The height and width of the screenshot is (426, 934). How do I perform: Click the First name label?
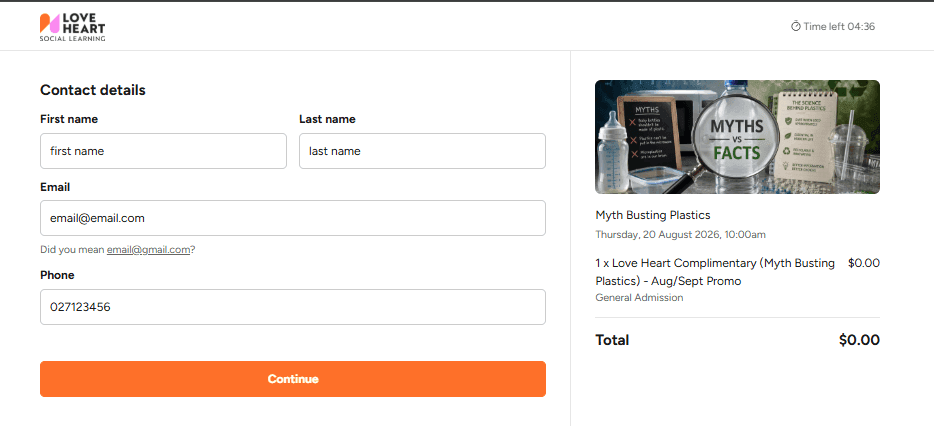coord(69,119)
